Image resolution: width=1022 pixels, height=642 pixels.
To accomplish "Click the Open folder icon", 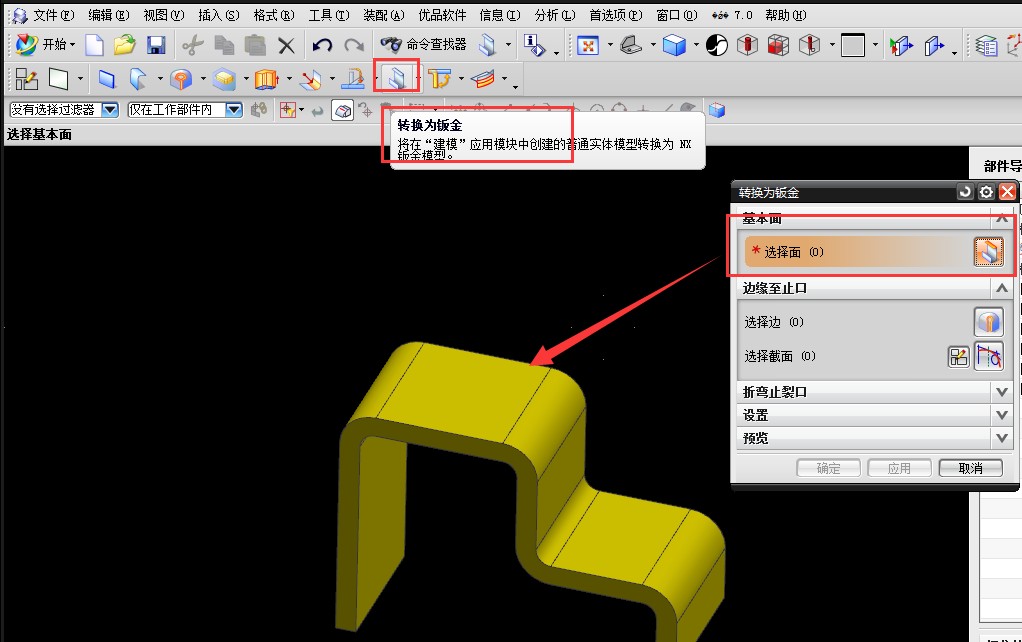I will (x=124, y=45).
